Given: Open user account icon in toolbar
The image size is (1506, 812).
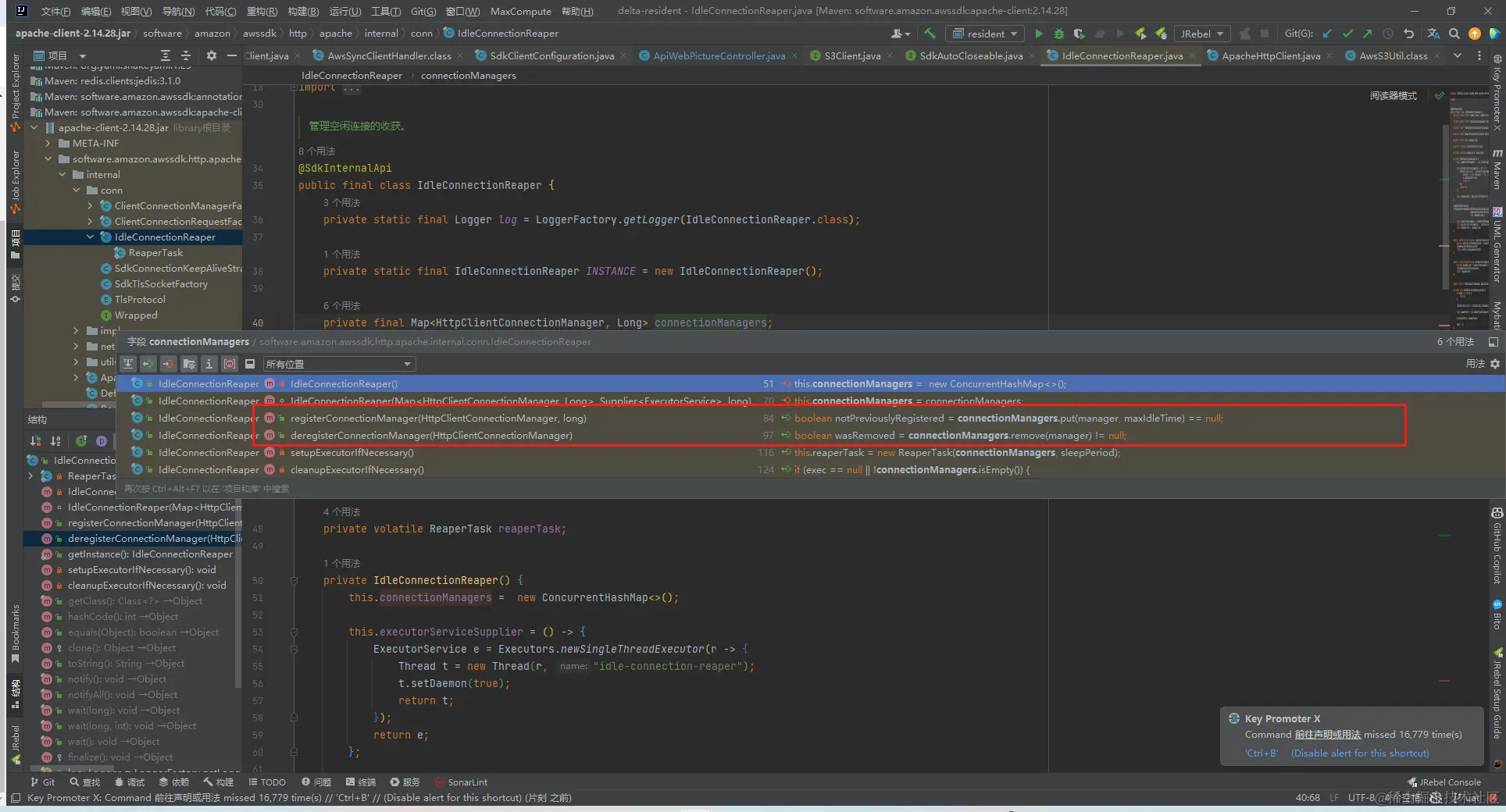Looking at the screenshot, I should [900, 34].
